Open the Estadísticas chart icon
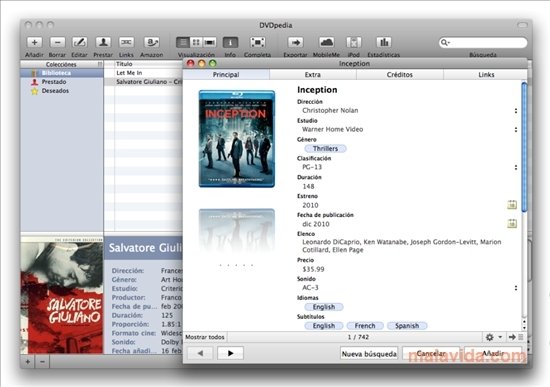The width and height of the screenshot is (550, 387). [x=384, y=43]
